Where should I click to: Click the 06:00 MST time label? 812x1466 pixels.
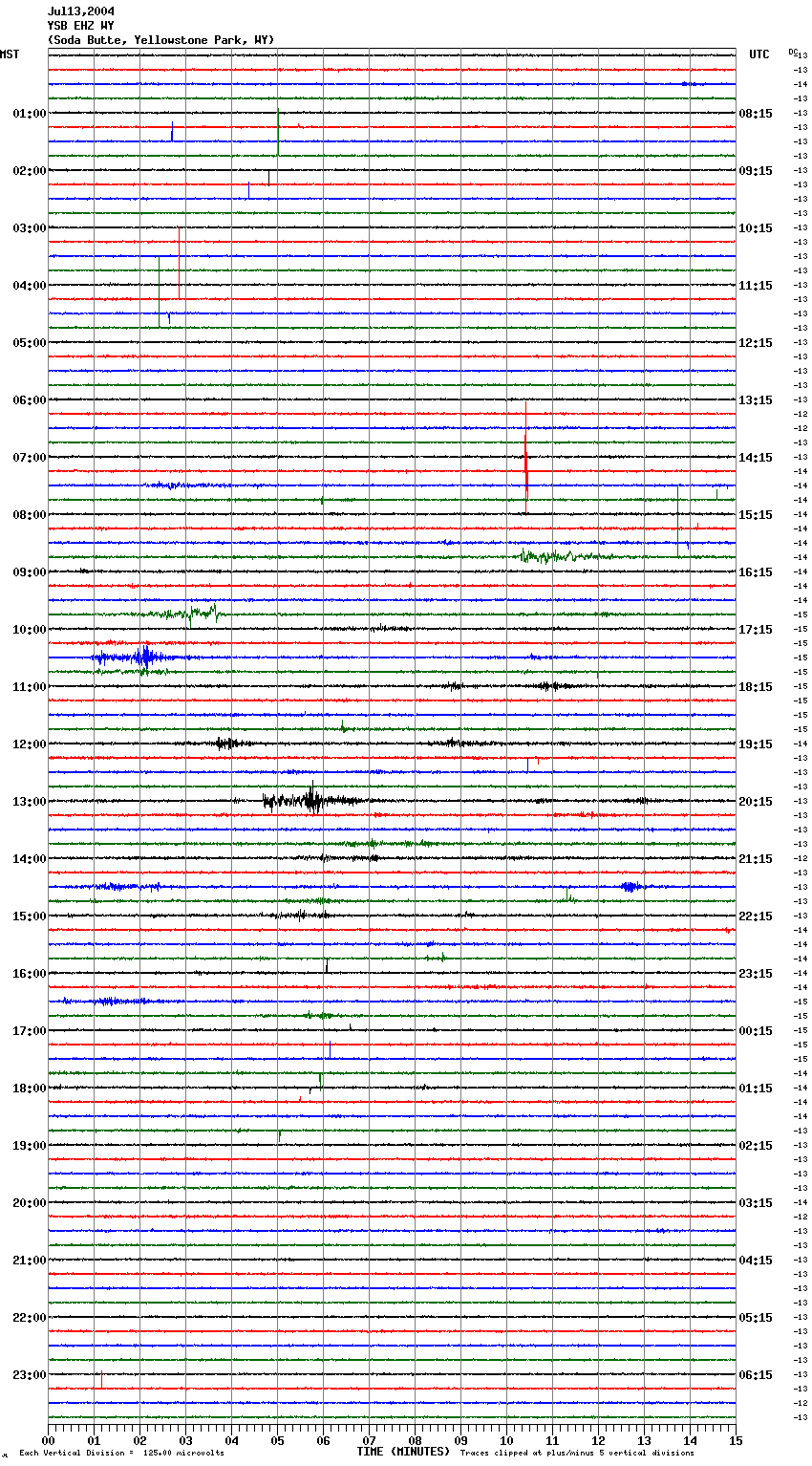pos(30,400)
